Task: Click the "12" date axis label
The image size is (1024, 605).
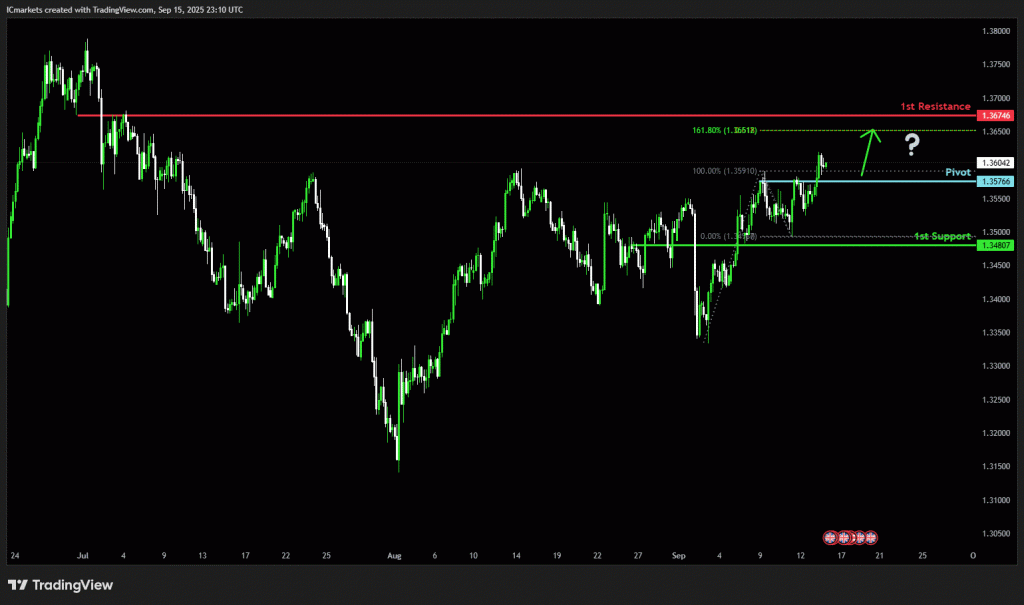Action: tap(801, 556)
